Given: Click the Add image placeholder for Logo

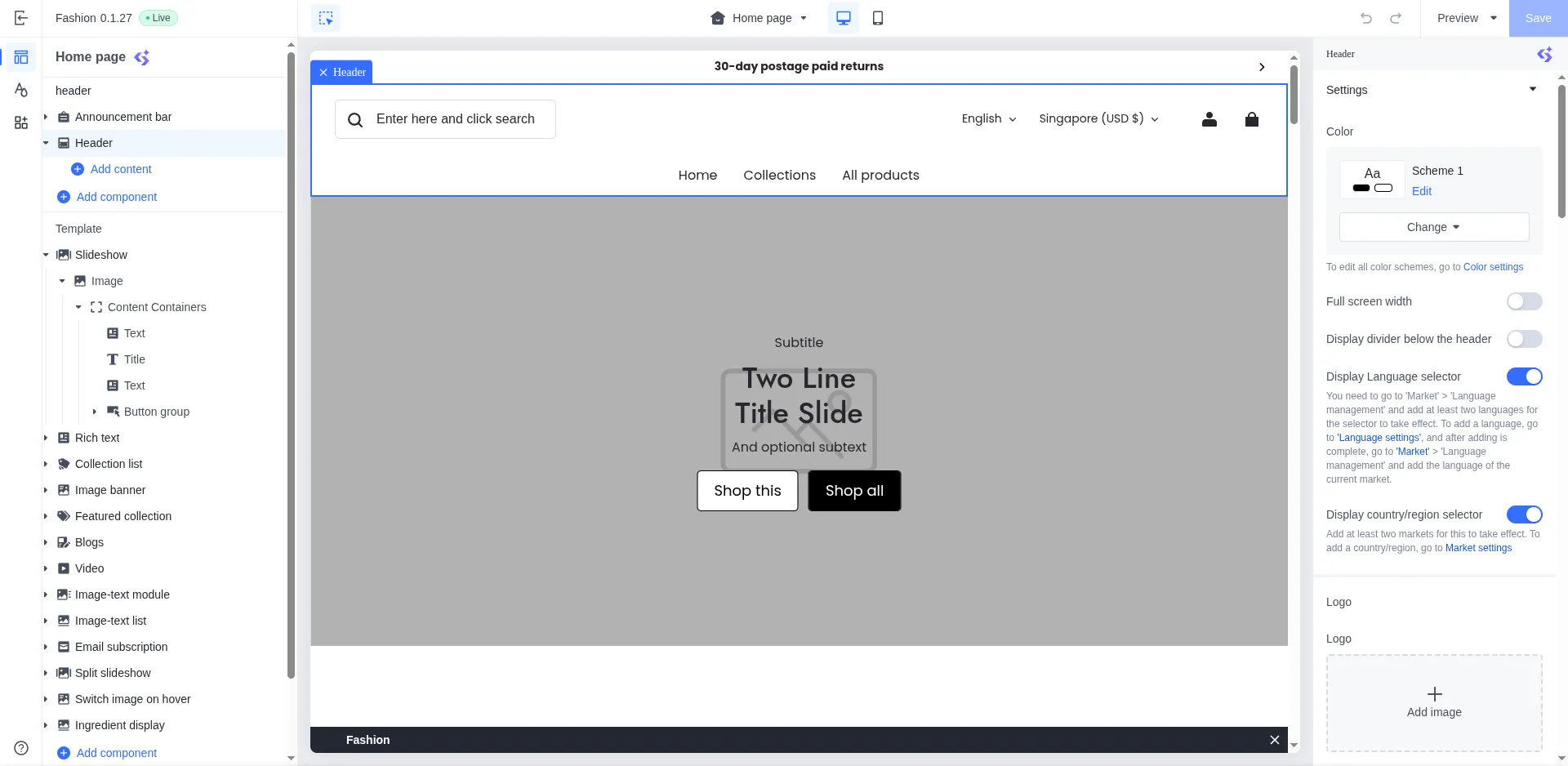Looking at the screenshot, I should click(x=1433, y=702).
